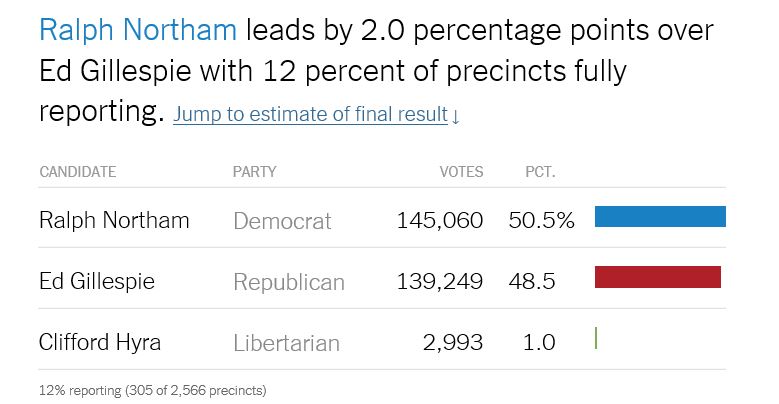Jump to estimate of final result
Viewport: 779px width, 404px height.
310,115
